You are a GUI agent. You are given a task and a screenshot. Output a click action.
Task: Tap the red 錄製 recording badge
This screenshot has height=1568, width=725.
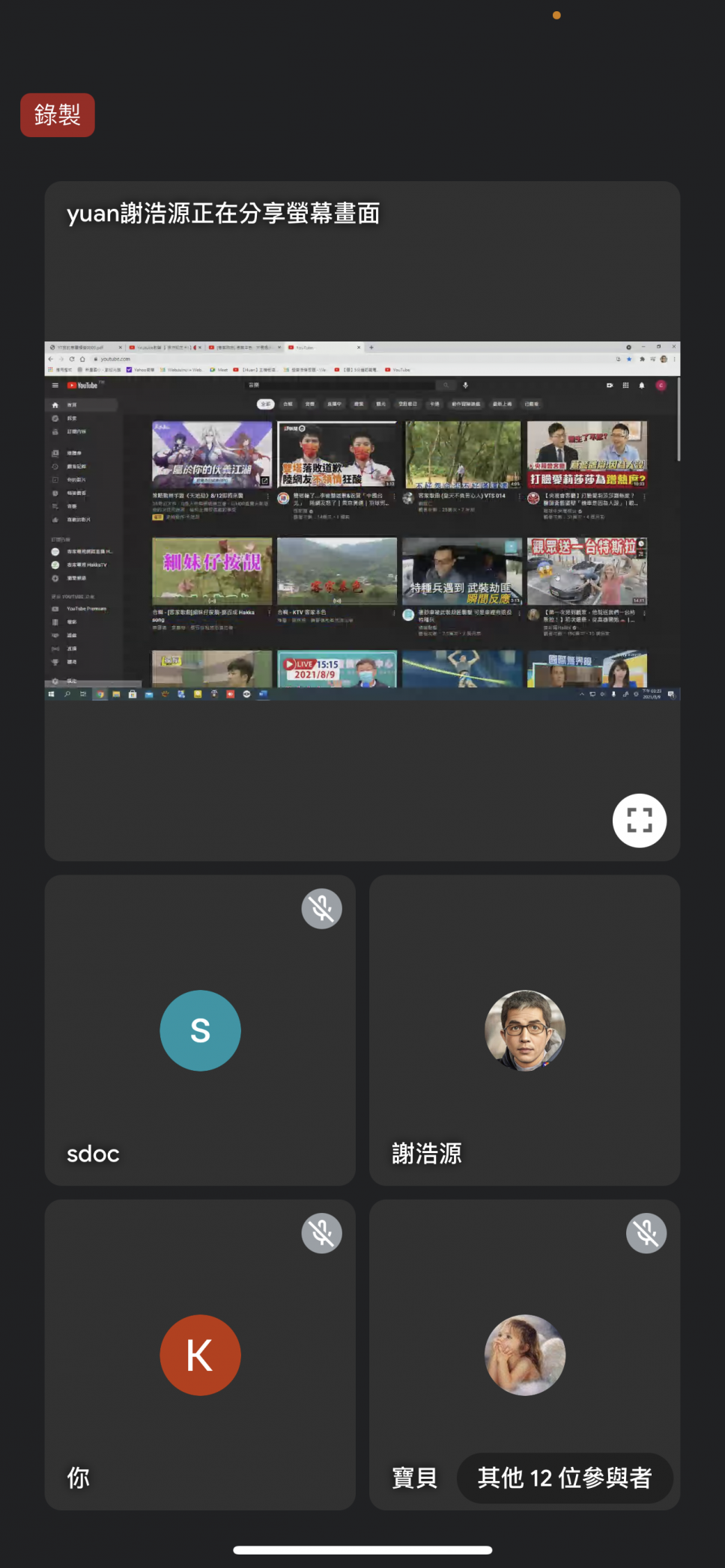coord(58,115)
